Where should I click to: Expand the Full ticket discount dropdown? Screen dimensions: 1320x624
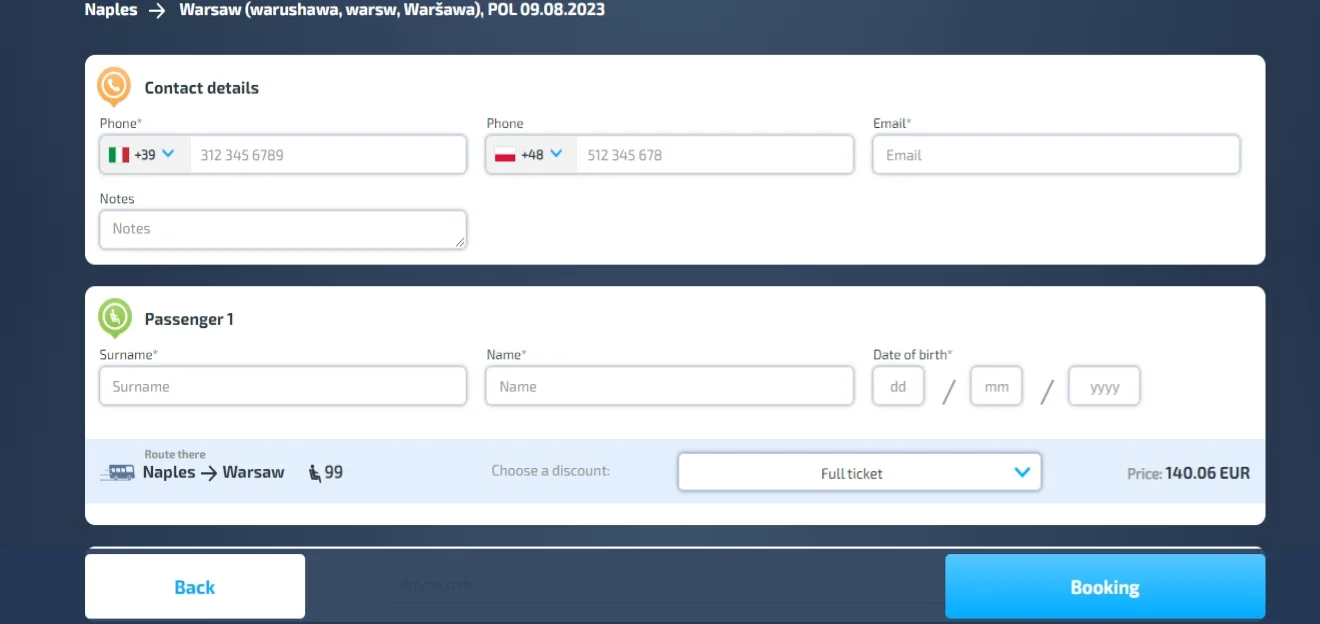pyautogui.click(x=859, y=473)
